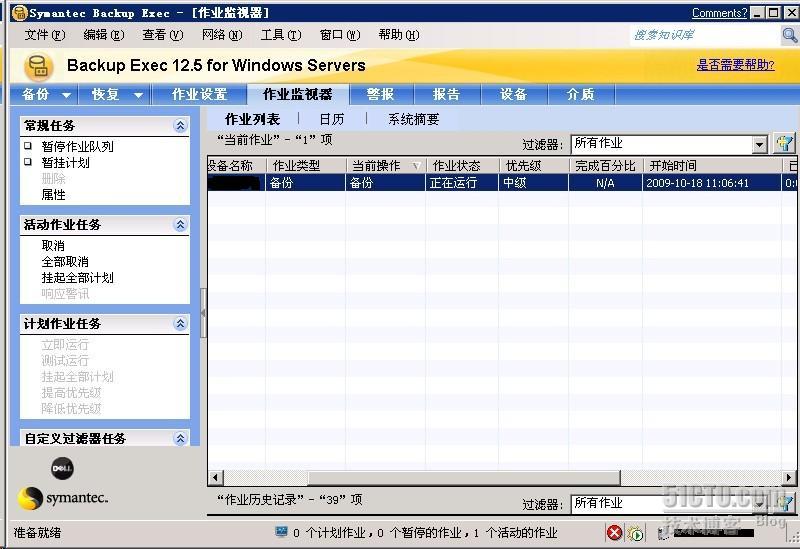Click the green job status icon in status bar
This screenshot has width=800, height=549.
coord(635,534)
